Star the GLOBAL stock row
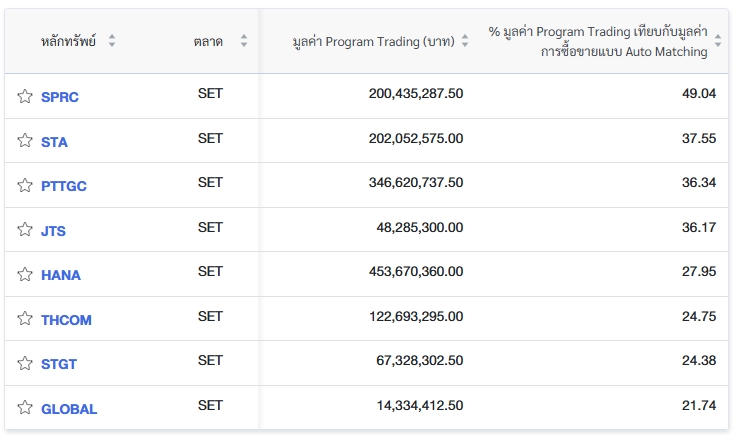The height and width of the screenshot is (436, 737). [x=25, y=408]
